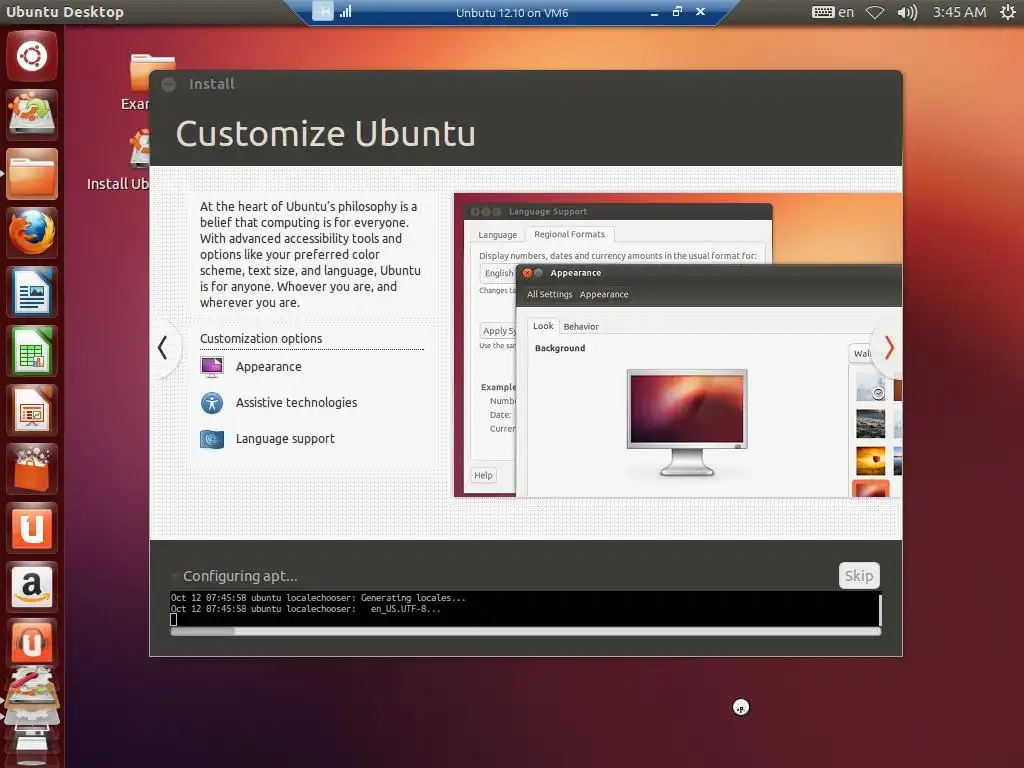Image resolution: width=1024 pixels, height=768 pixels.
Task: Click Apply System-Wide button in Language Support
Action: pos(498,330)
